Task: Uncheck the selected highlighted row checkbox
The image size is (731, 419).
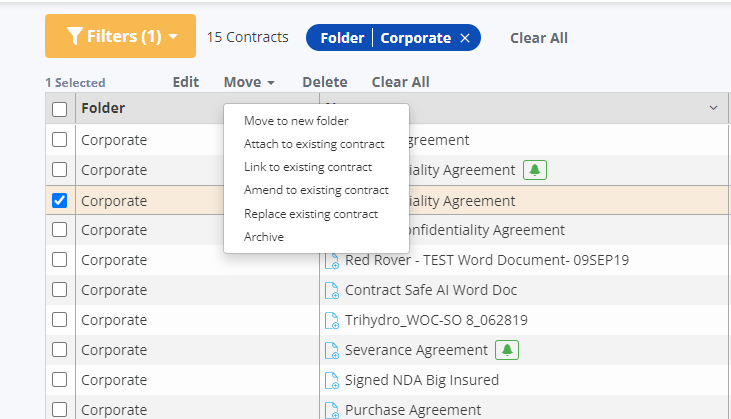Action: (x=59, y=200)
